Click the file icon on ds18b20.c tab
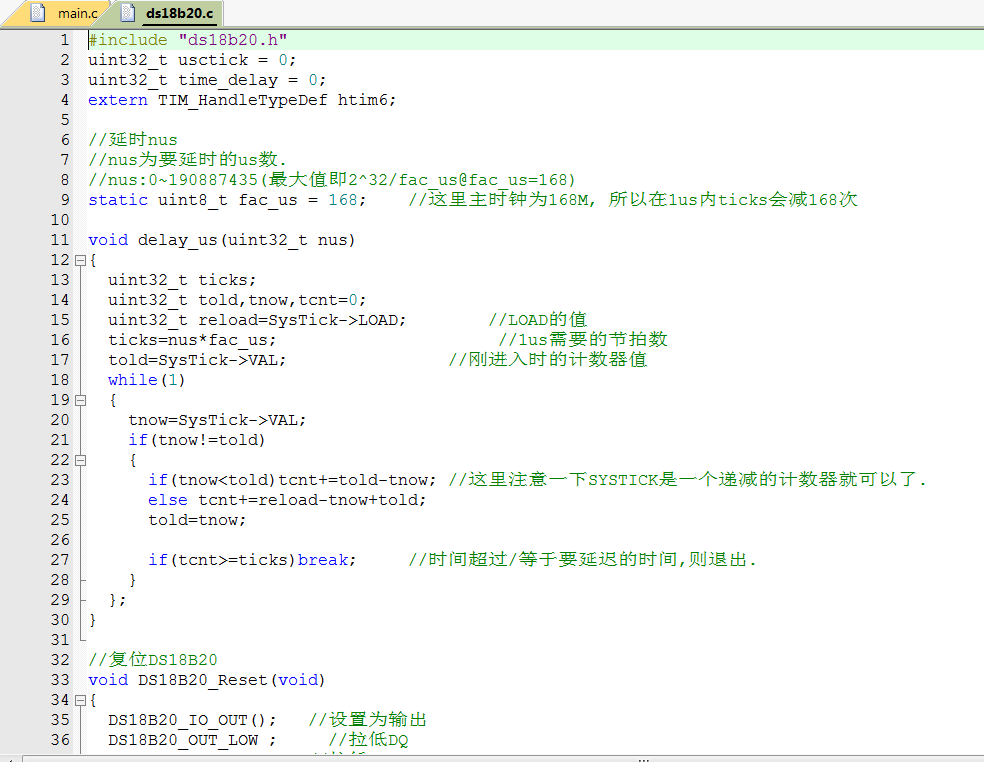 tap(127, 13)
